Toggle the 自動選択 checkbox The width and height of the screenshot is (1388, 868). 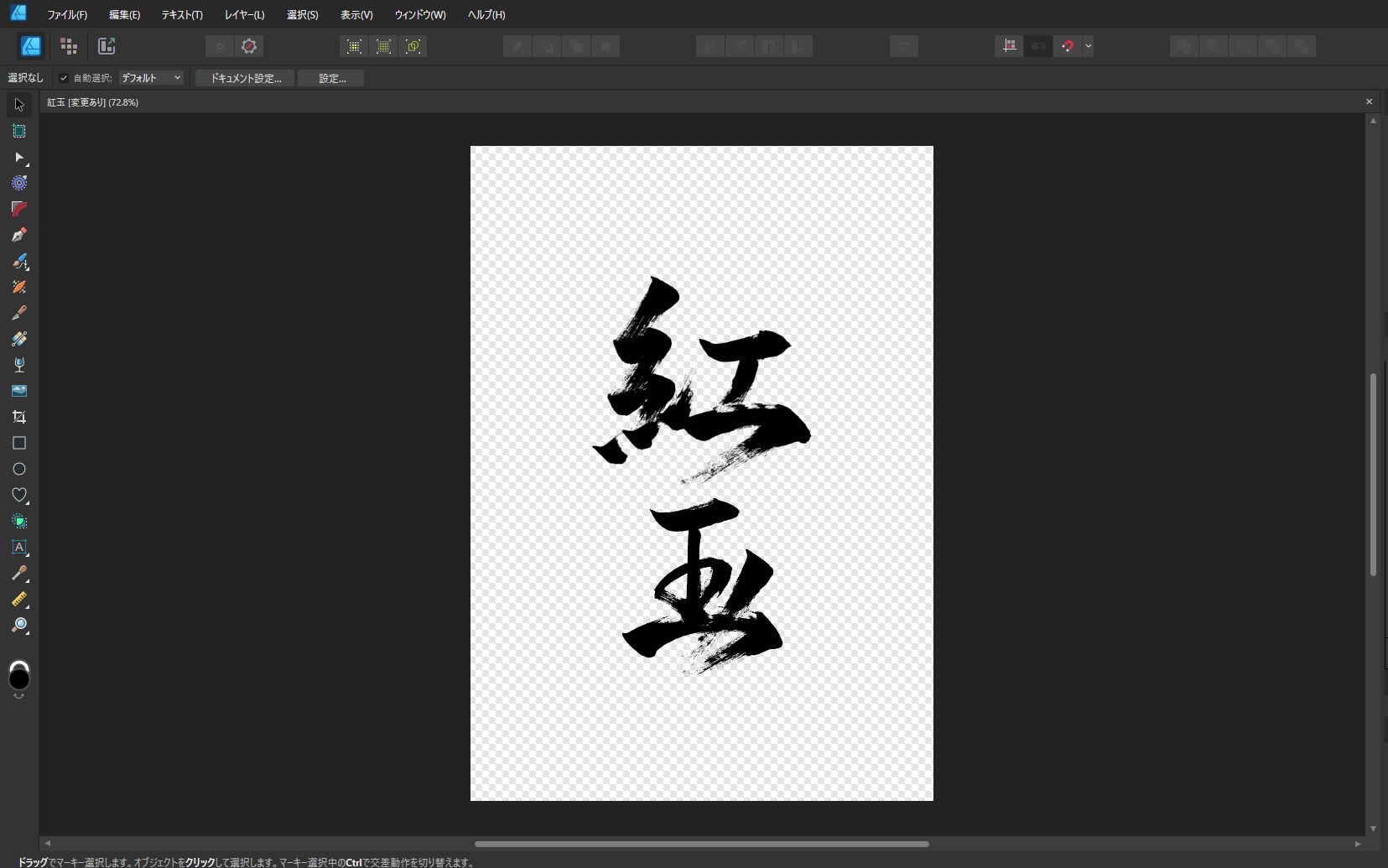64,78
